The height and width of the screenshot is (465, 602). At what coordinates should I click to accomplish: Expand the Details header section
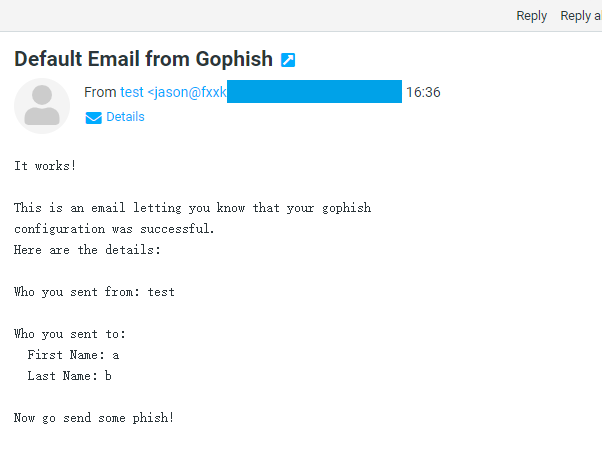tap(125, 117)
